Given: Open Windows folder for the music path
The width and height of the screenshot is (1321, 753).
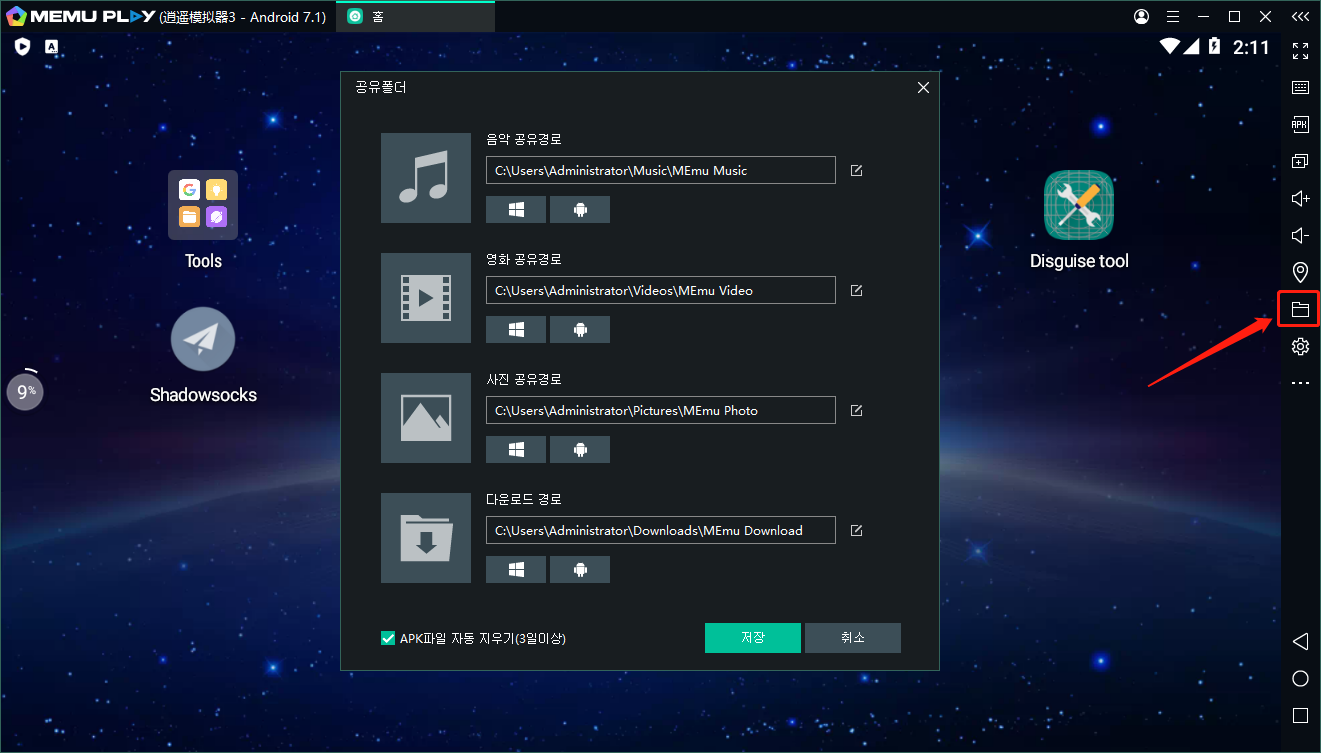Looking at the screenshot, I should coord(515,209).
